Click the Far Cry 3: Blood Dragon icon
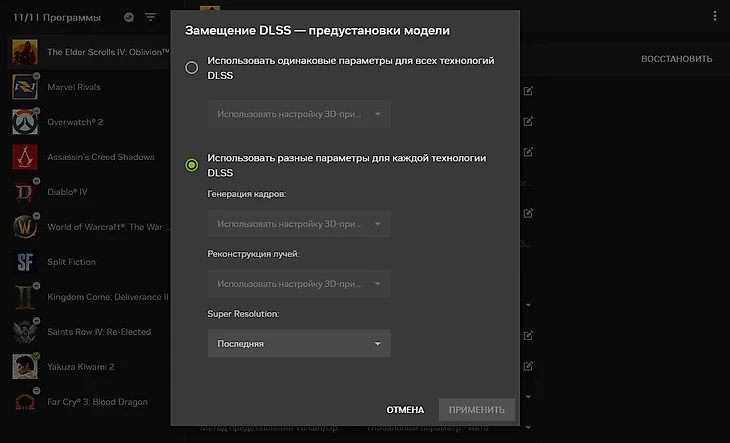730x443 pixels. point(25,402)
